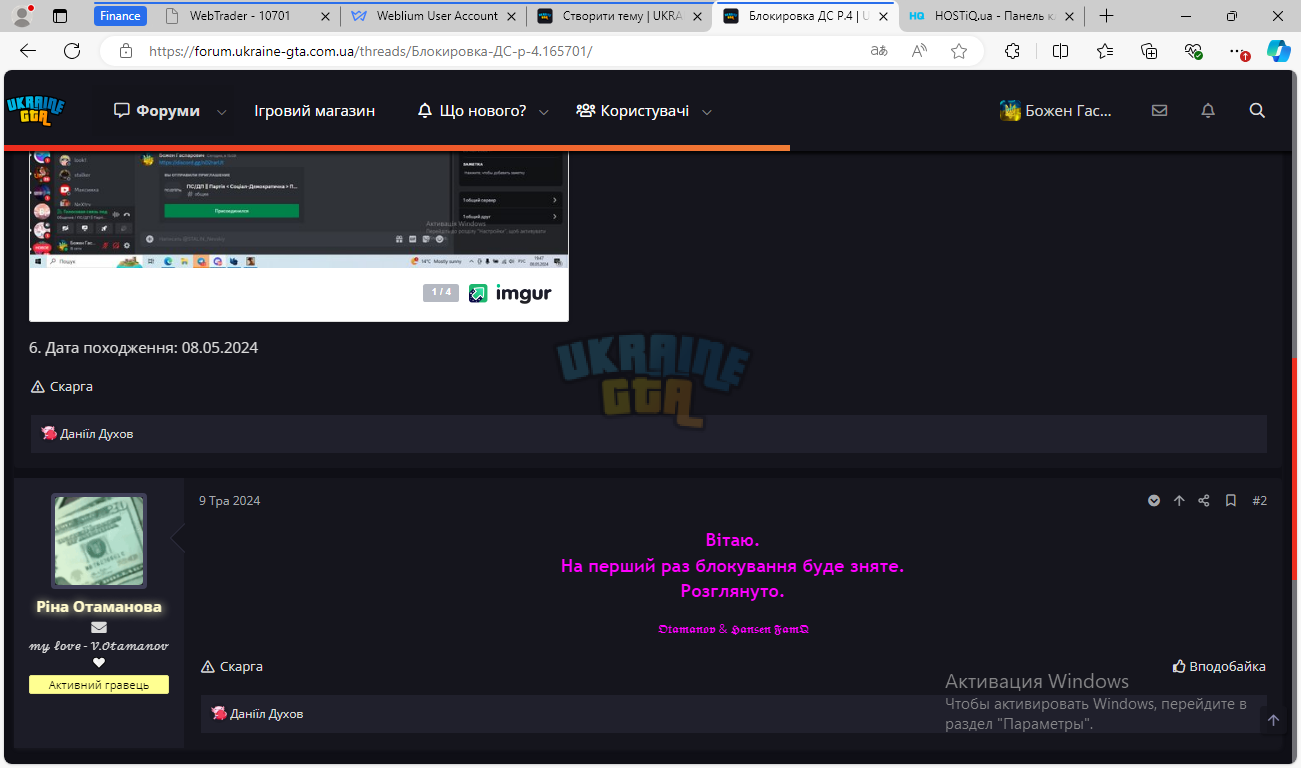Screen dimensions: 1301x768
Task: Add page to favorites star icon
Action: click(959, 51)
